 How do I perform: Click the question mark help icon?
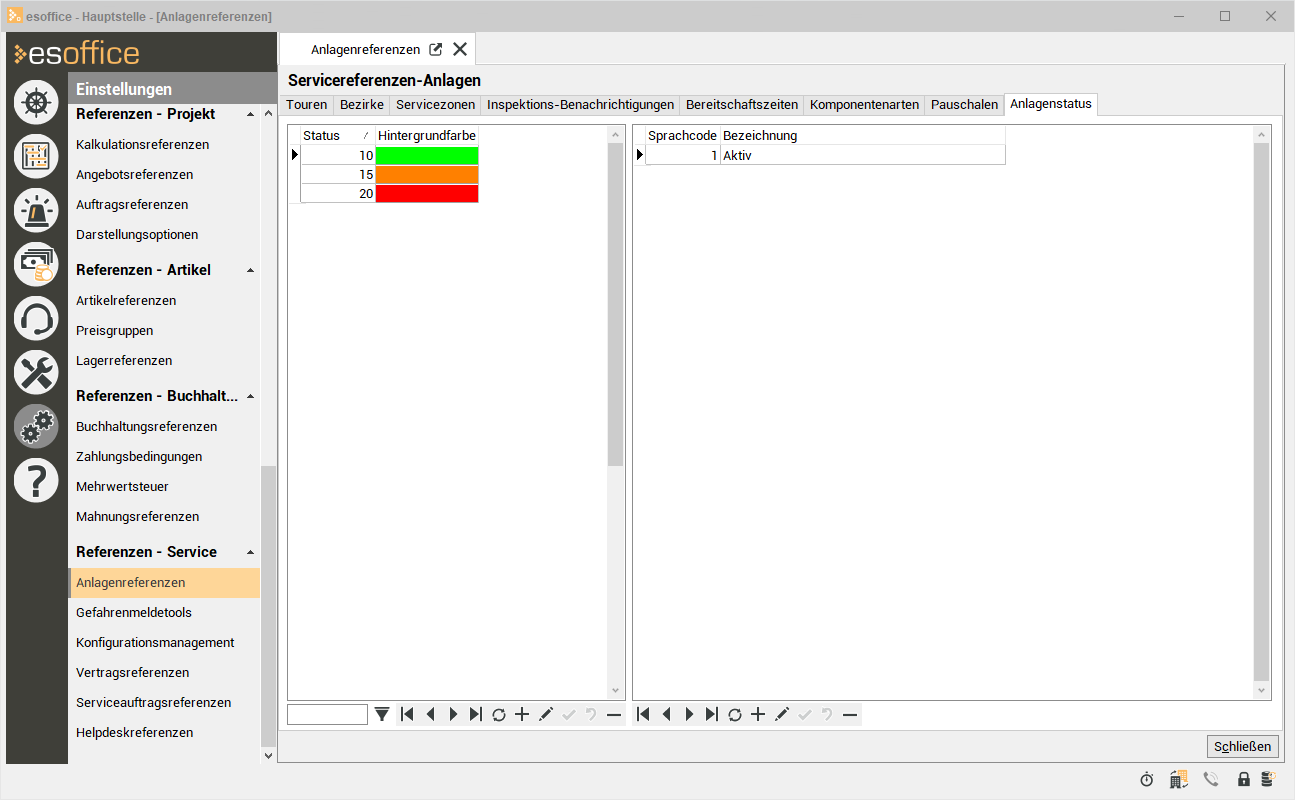[x=36, y=481]
